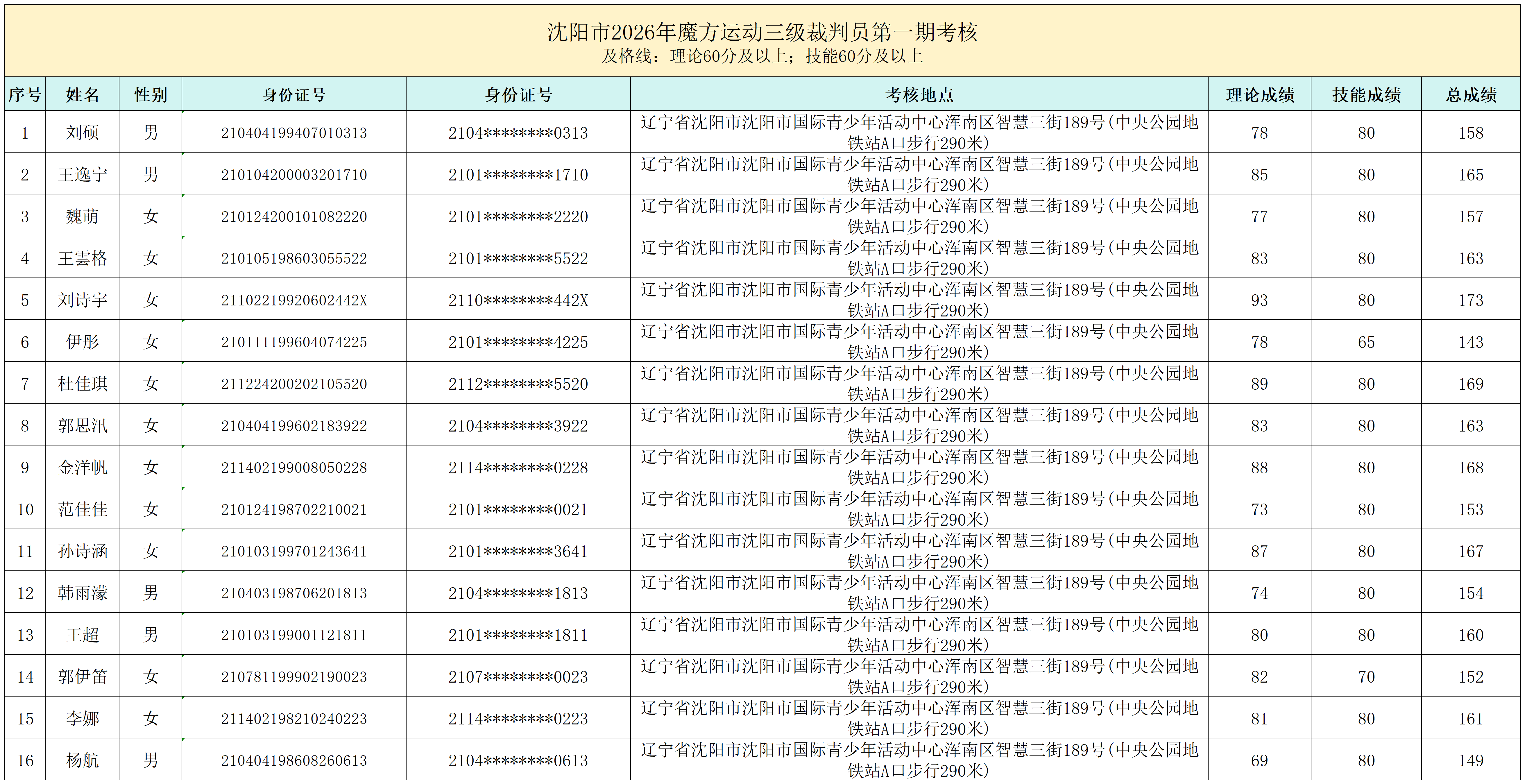
Task: Click the 序号 column header
Action: [25, 94]
